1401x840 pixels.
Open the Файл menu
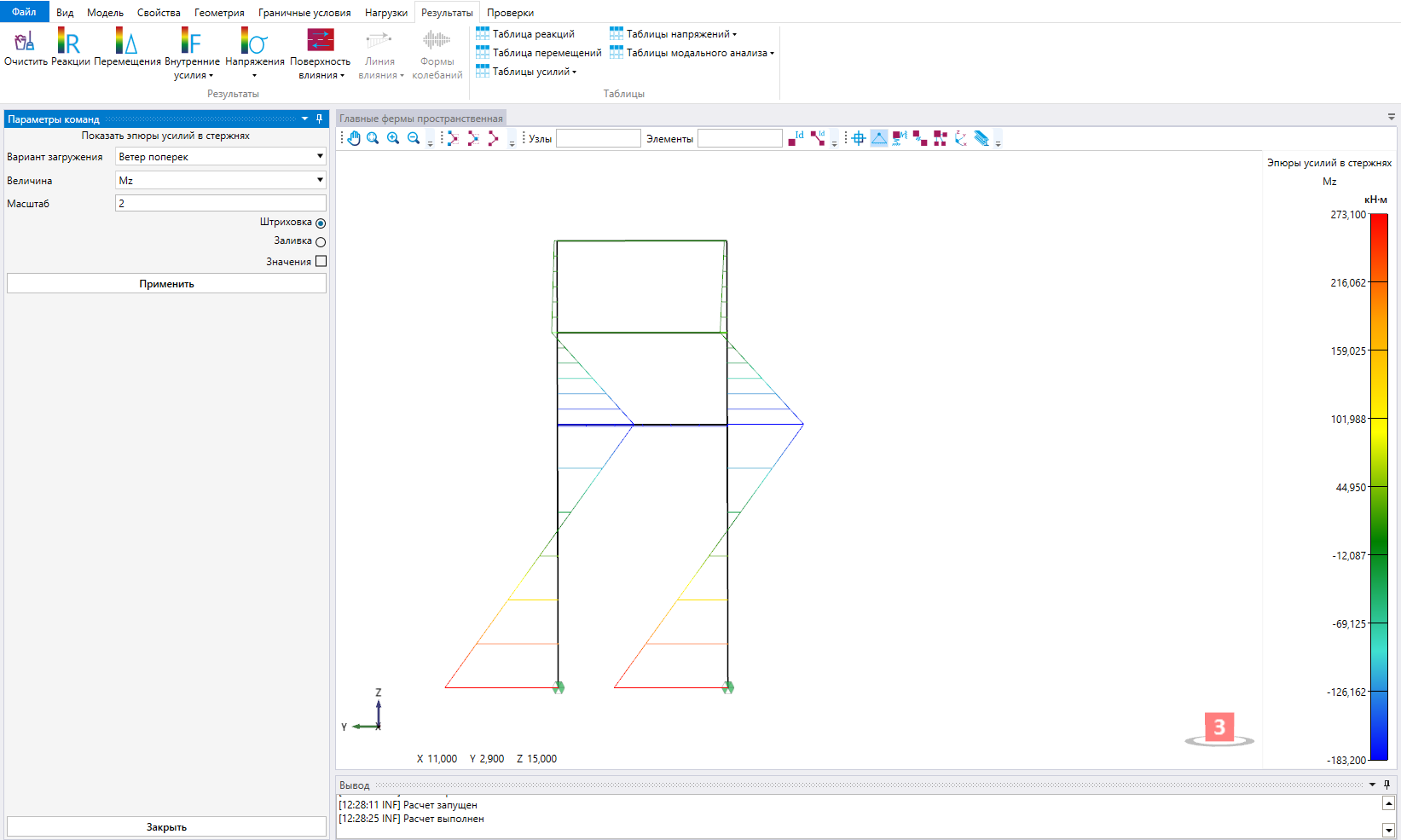pos(24,12)
